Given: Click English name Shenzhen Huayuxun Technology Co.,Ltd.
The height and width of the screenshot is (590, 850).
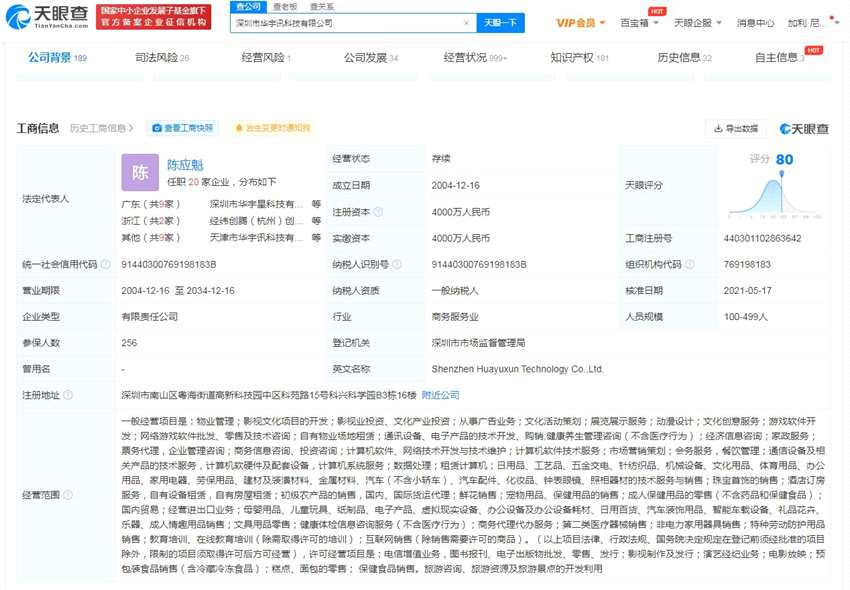Looking at the screenshot, I should tap(517, 369).
